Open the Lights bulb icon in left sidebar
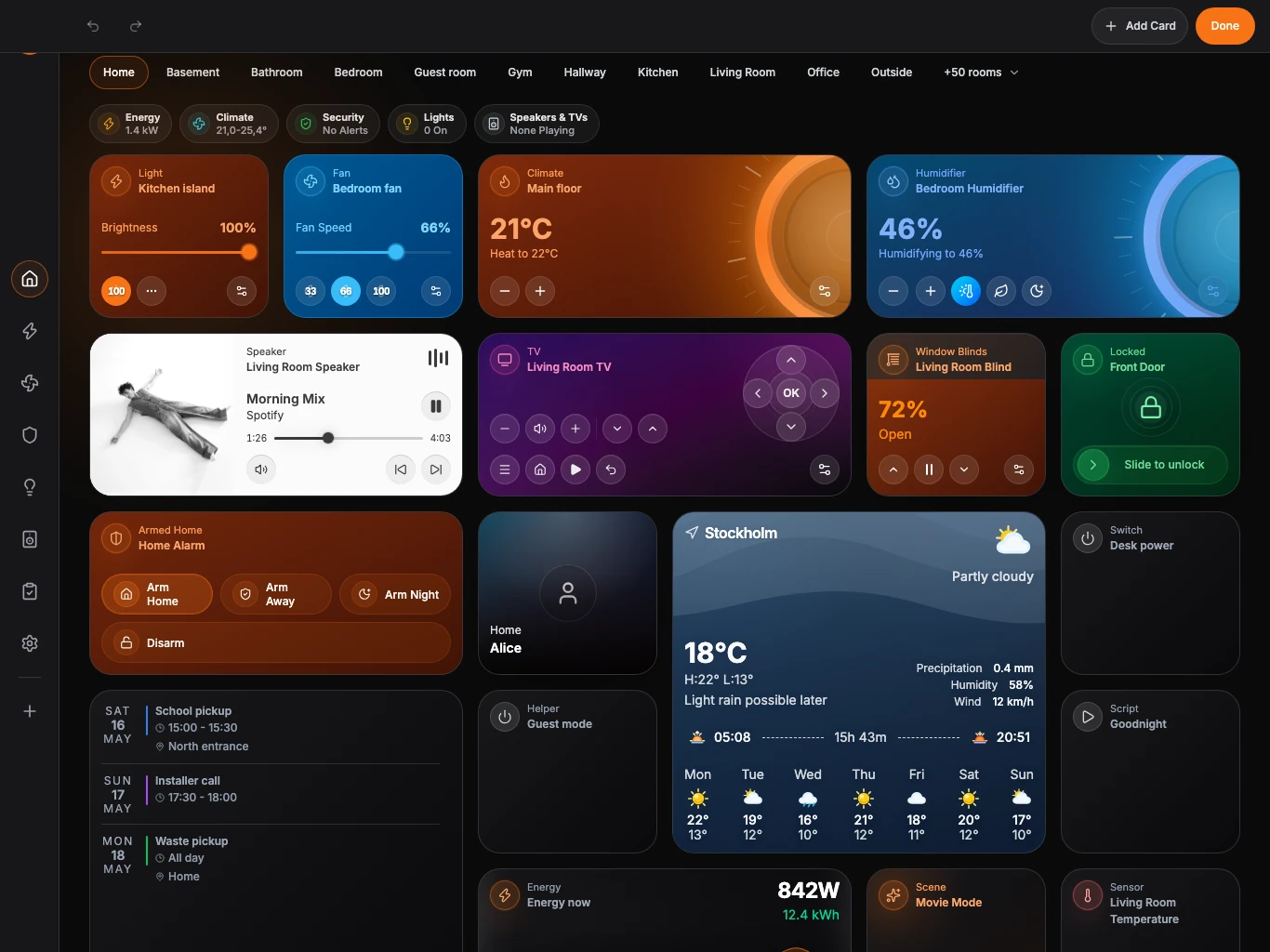Screen dimensions: 1270x952 [x=30, y=487]
